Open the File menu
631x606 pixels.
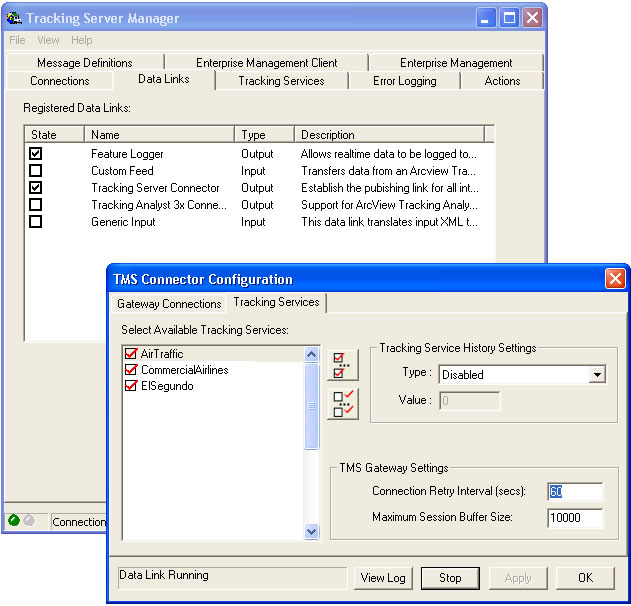tap(17, 40)
